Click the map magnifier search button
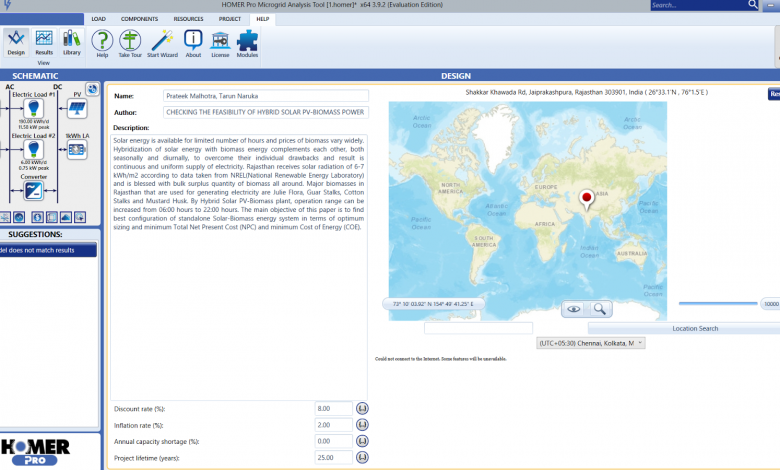The image size is (780, 470). (x=601, y=309)
